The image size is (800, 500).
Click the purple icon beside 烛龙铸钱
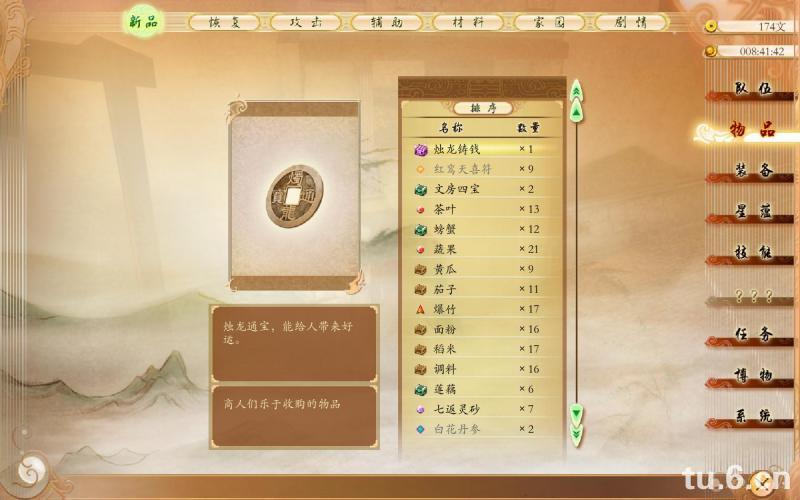[420, 149]
